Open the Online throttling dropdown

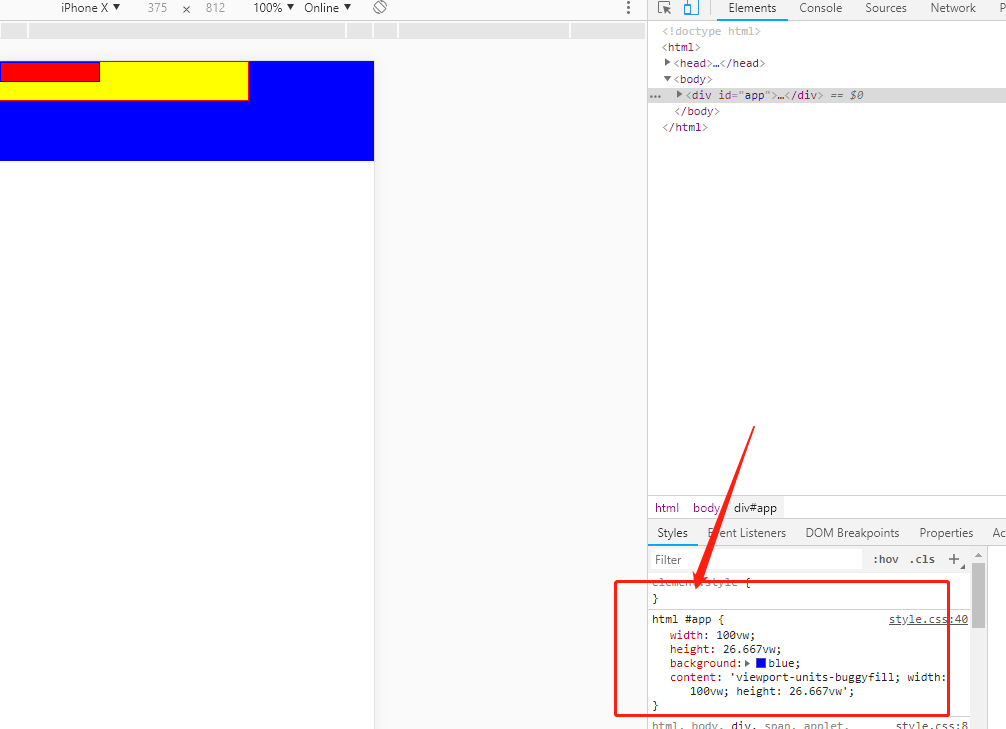point(327,8)
